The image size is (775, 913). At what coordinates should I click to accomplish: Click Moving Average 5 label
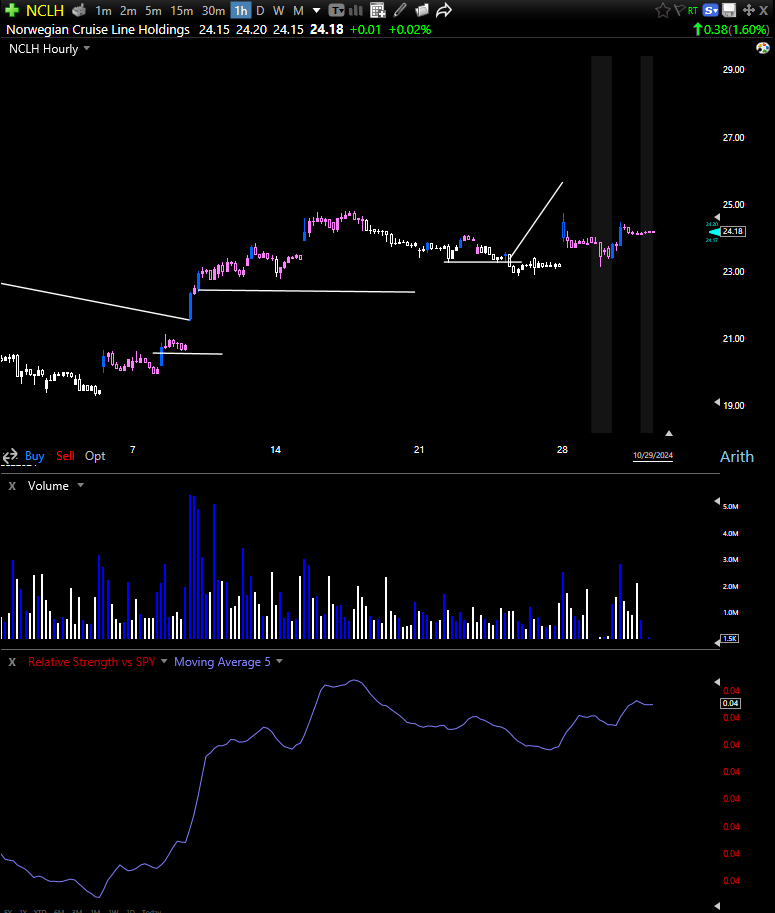(222, 662)
